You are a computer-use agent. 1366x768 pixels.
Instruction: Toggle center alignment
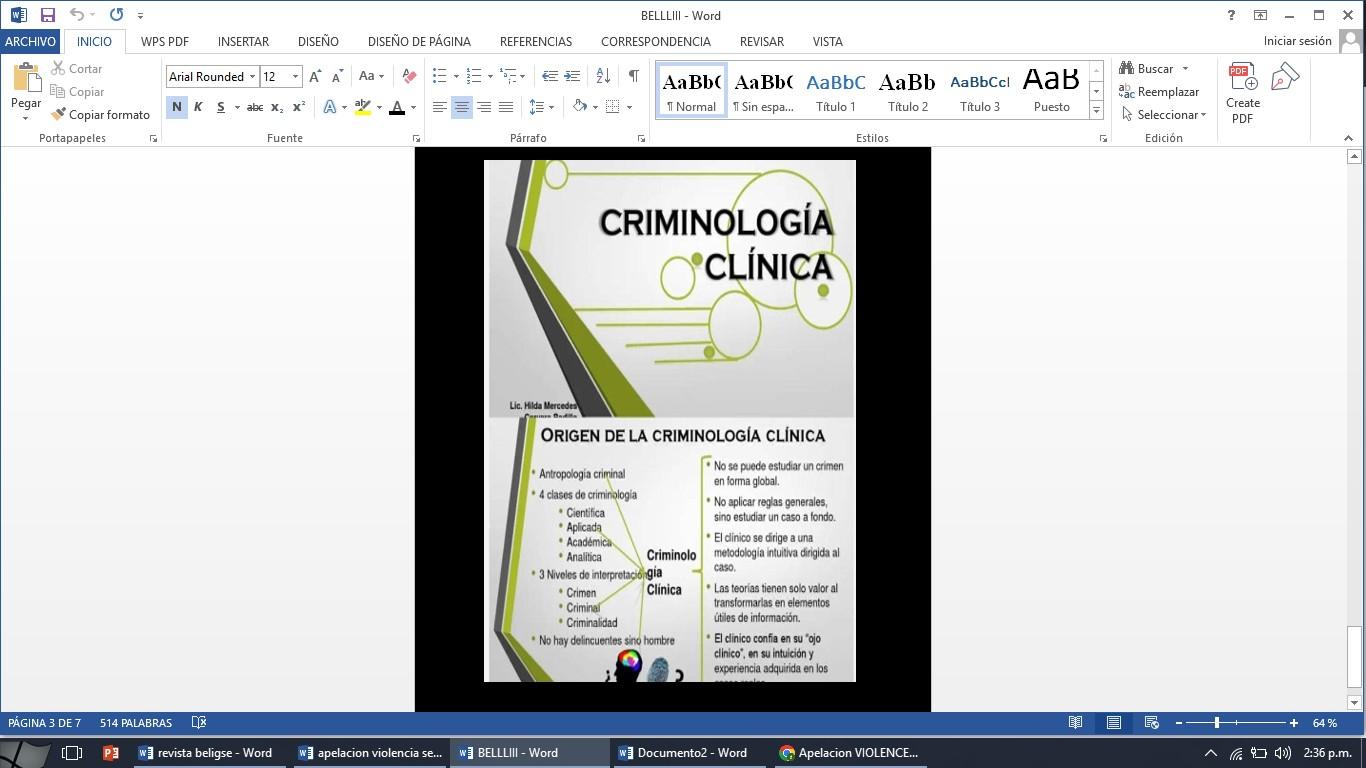click(x=461, y=107)
